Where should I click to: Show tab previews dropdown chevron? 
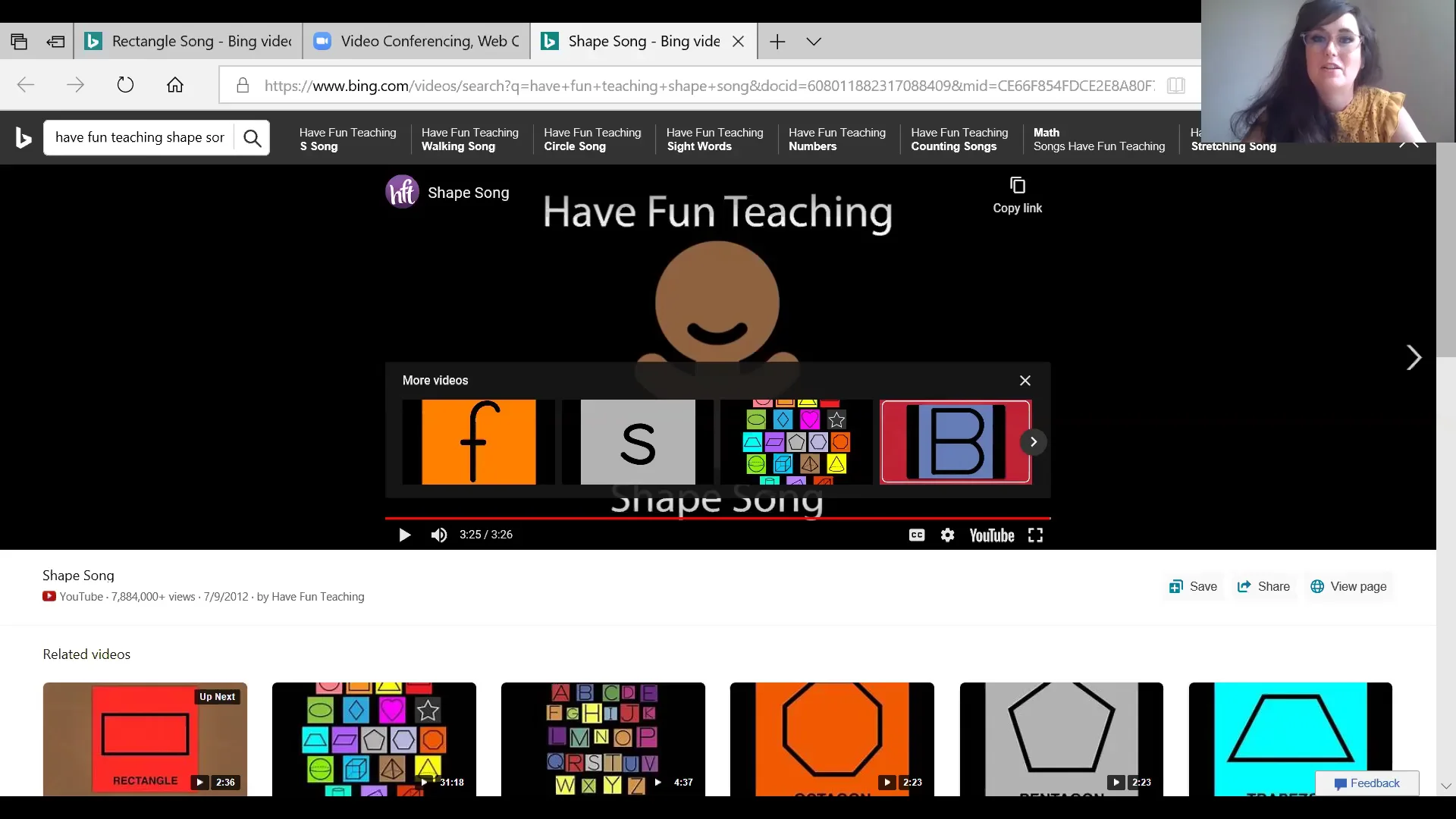point(814,42)
